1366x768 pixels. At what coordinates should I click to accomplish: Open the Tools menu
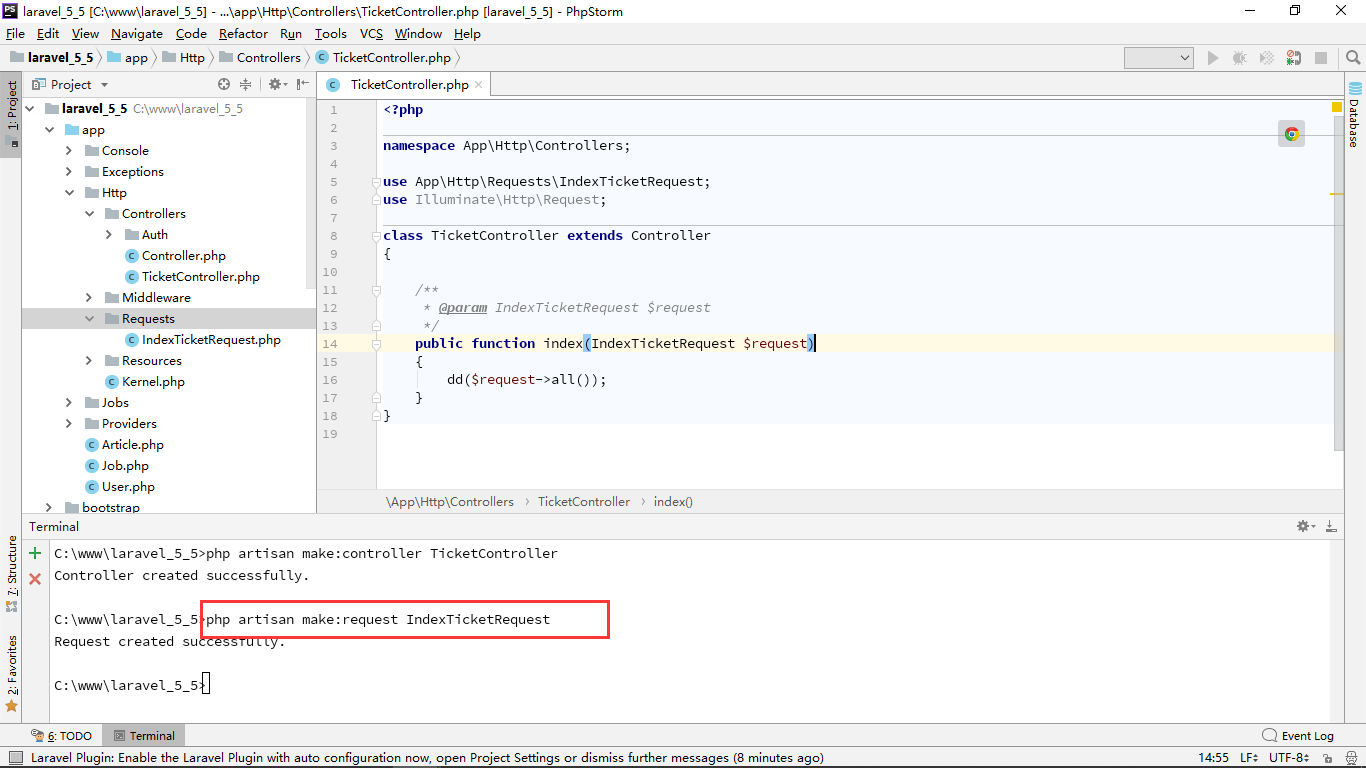click(x=331, y=34)
